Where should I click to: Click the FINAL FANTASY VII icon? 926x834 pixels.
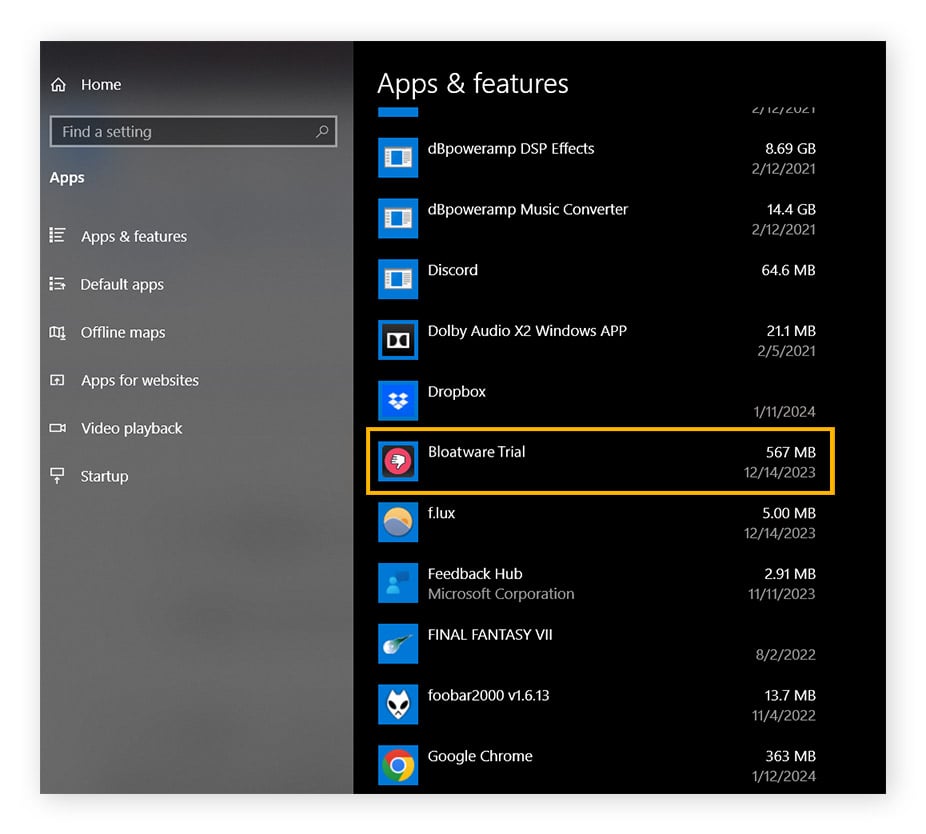(397, 643)
